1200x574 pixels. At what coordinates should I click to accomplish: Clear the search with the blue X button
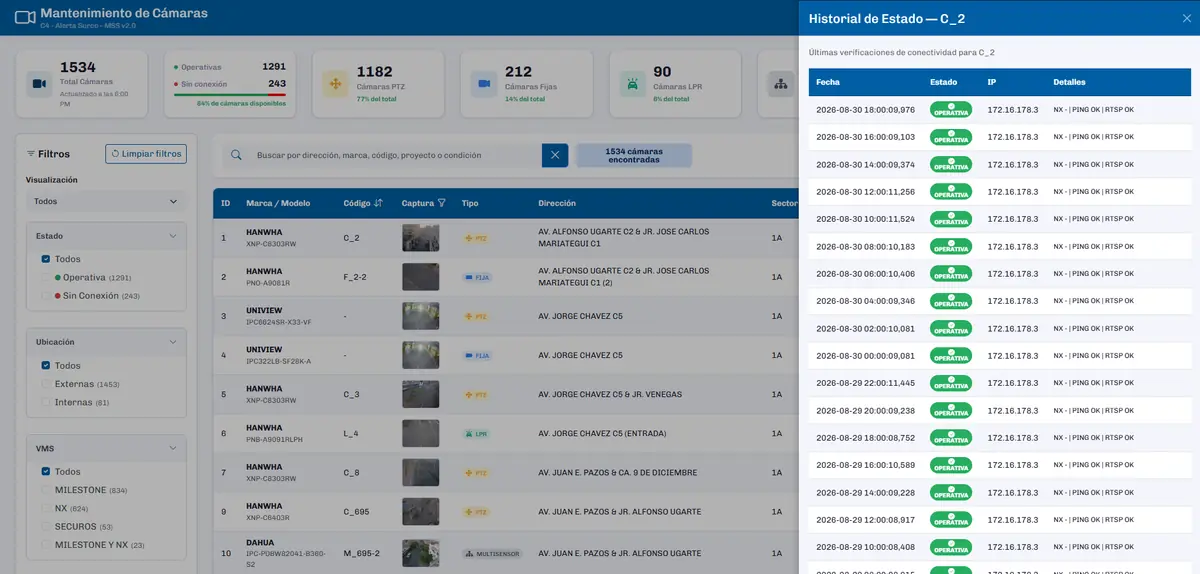[x=555, y=155]
